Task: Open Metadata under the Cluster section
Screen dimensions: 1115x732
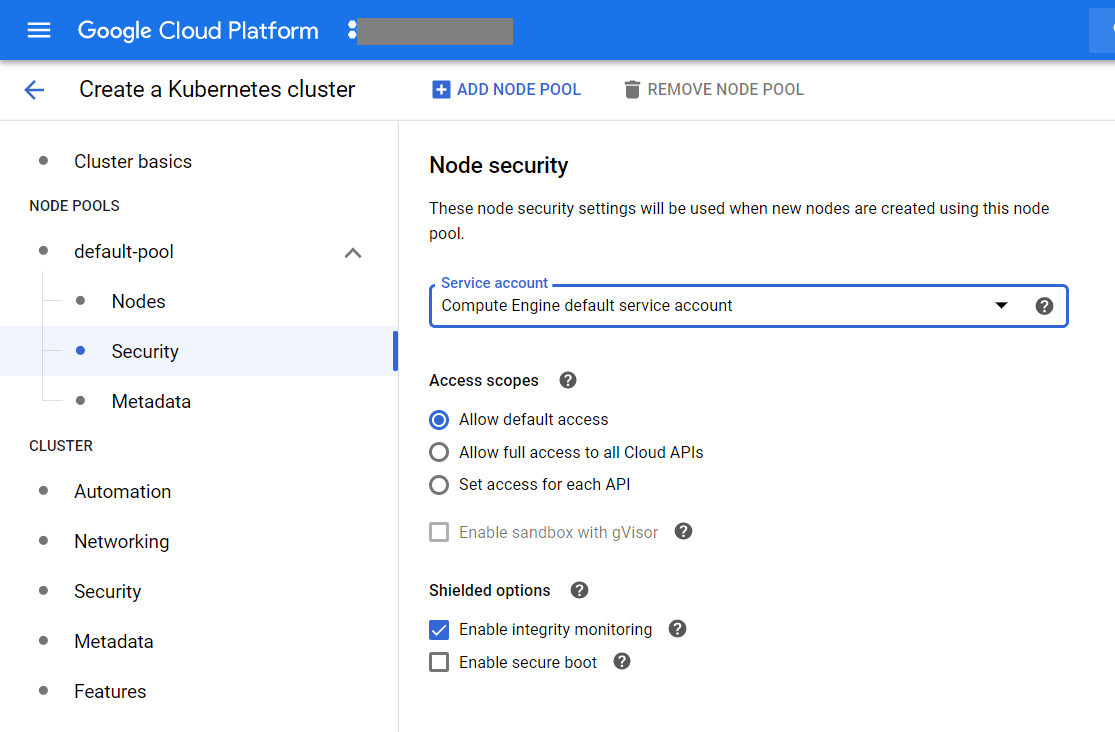Action: pos(114,641)
